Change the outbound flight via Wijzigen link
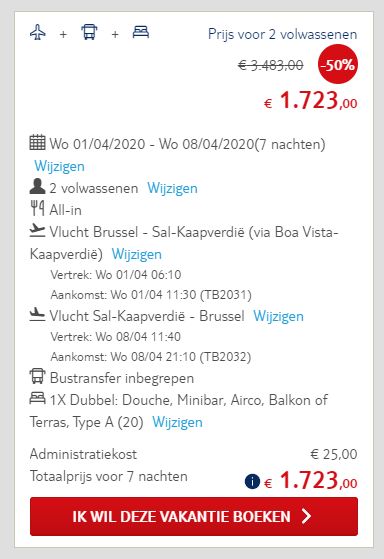 coord(137,254)
